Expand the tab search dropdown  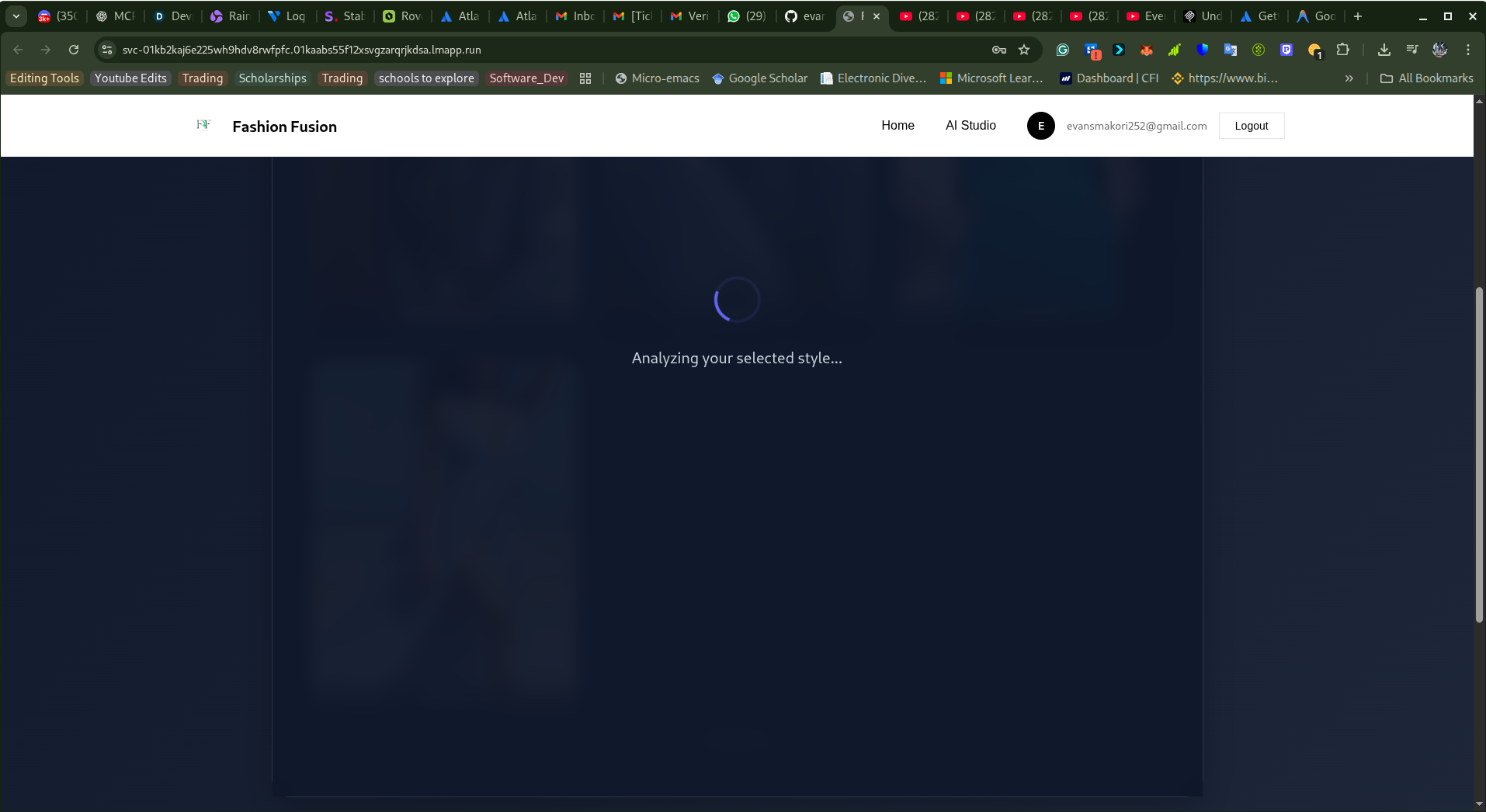click(x=16, y=16)
